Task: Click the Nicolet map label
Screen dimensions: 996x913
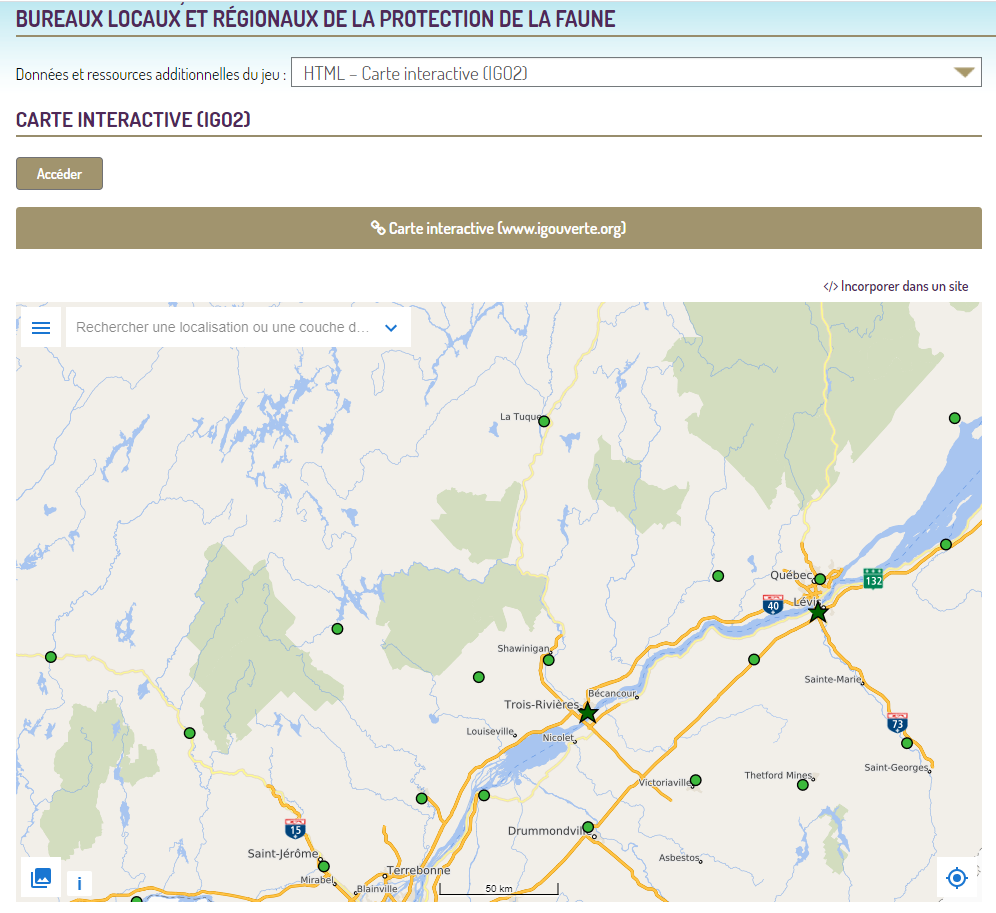Action: (x=558, y=738)
